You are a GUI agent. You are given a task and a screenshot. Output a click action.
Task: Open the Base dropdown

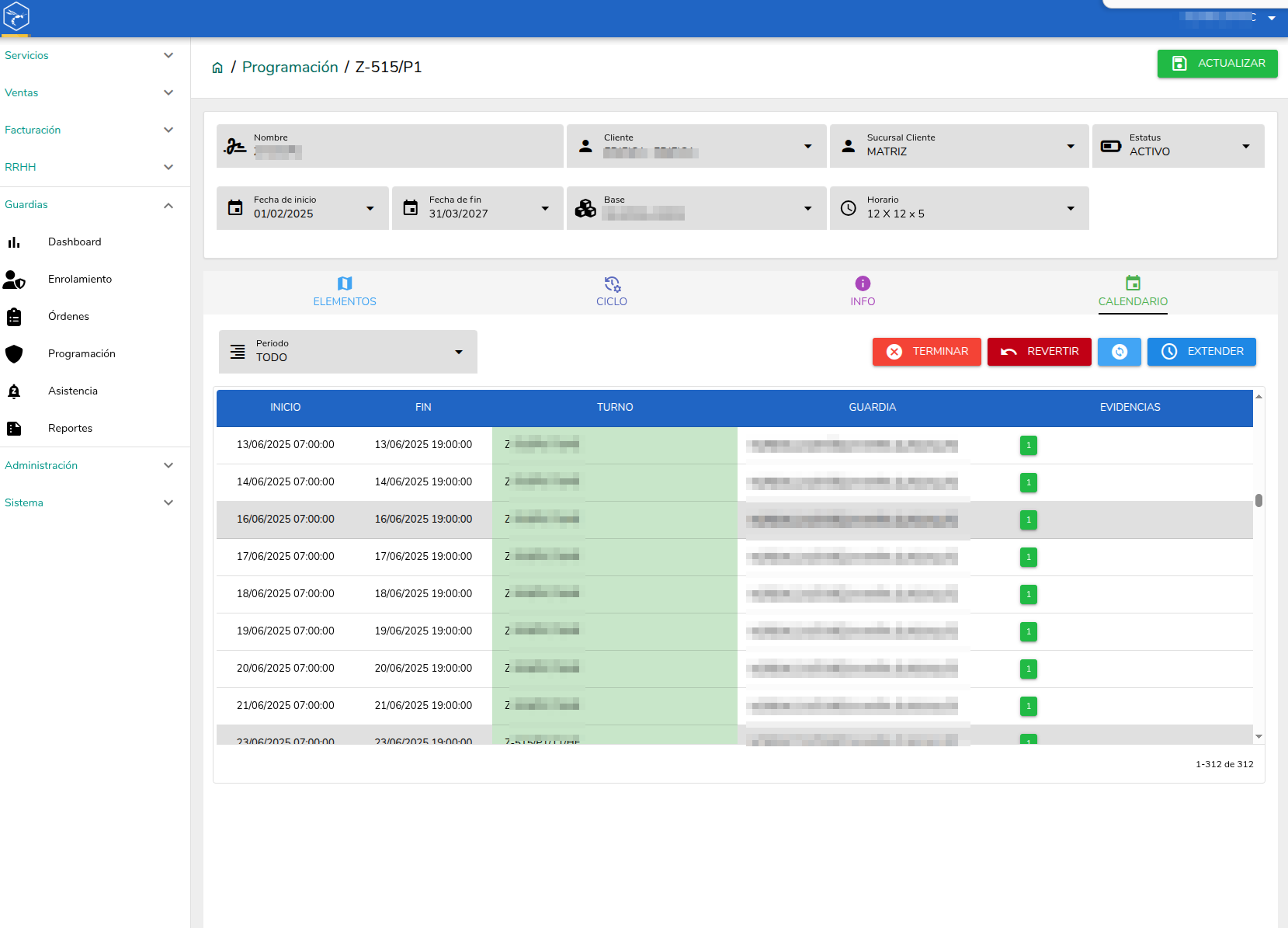pyautogui.click(x=696, y=208)
